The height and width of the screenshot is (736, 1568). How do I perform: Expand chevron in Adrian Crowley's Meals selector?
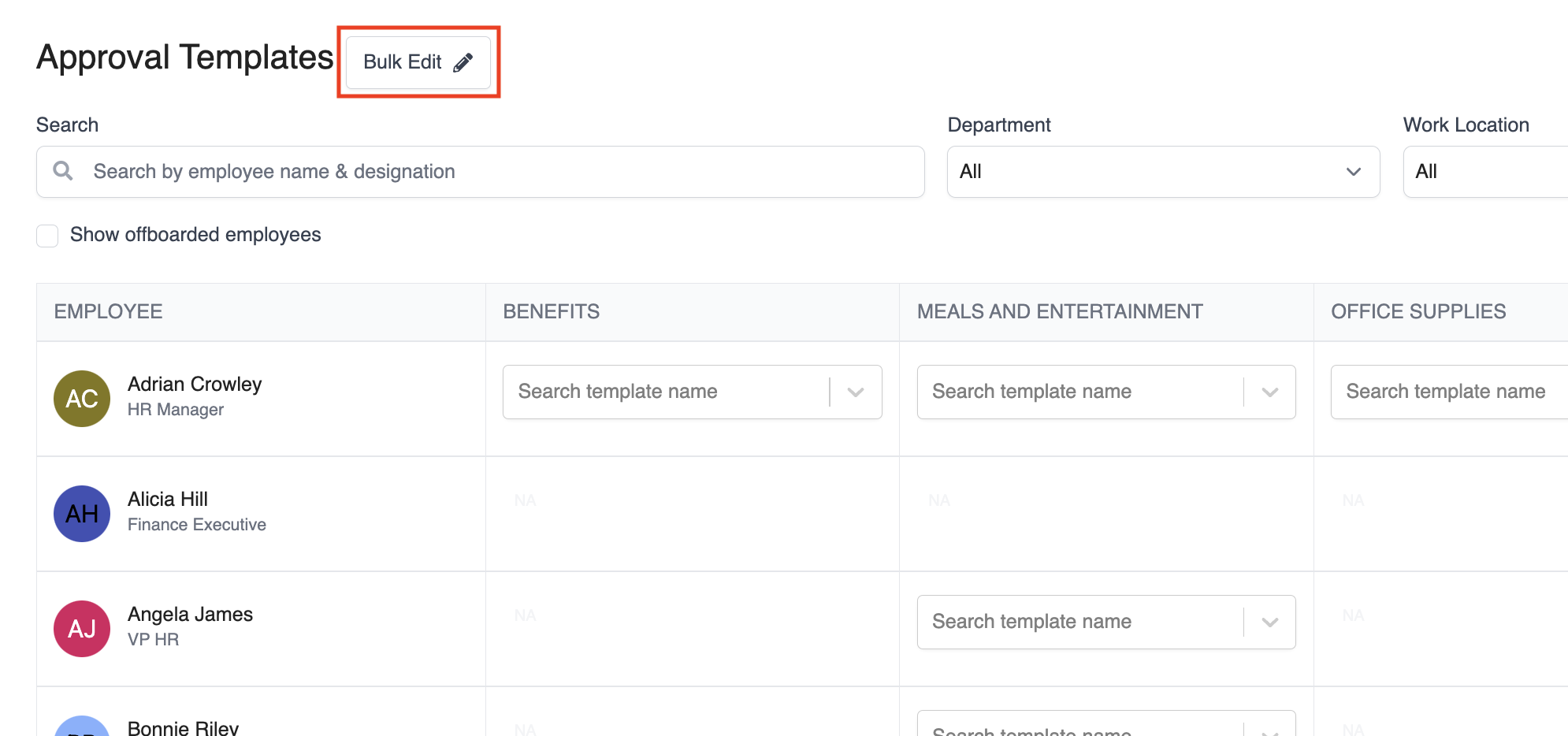click(1269, 392)
